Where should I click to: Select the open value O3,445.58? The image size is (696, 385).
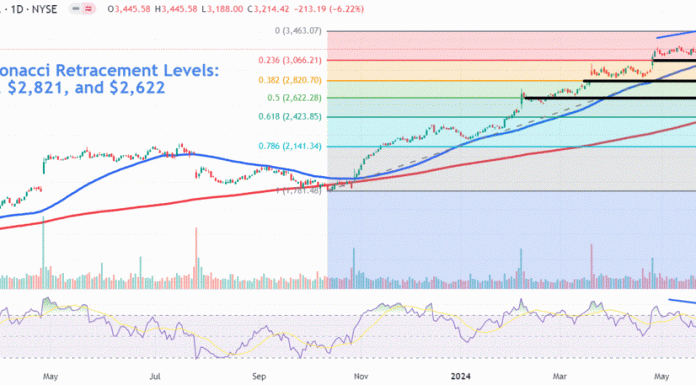pos(129,9)
